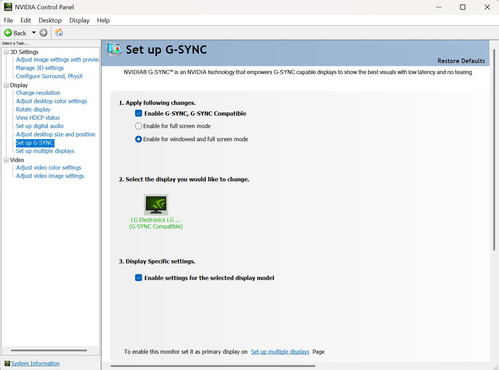Click the task tree horizontal scrollbar

[x=49, y=350]
